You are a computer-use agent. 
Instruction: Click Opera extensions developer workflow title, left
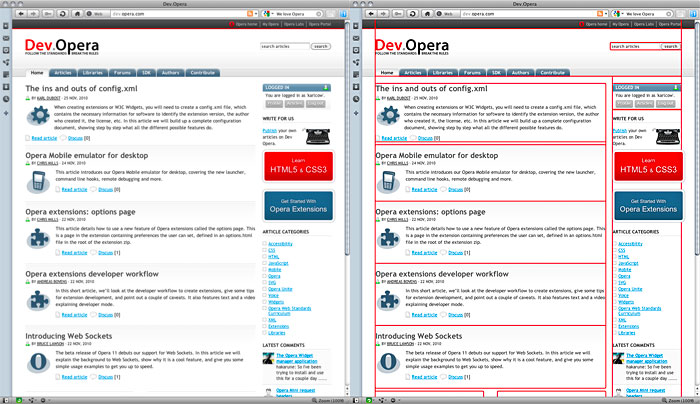coord(92,274)
